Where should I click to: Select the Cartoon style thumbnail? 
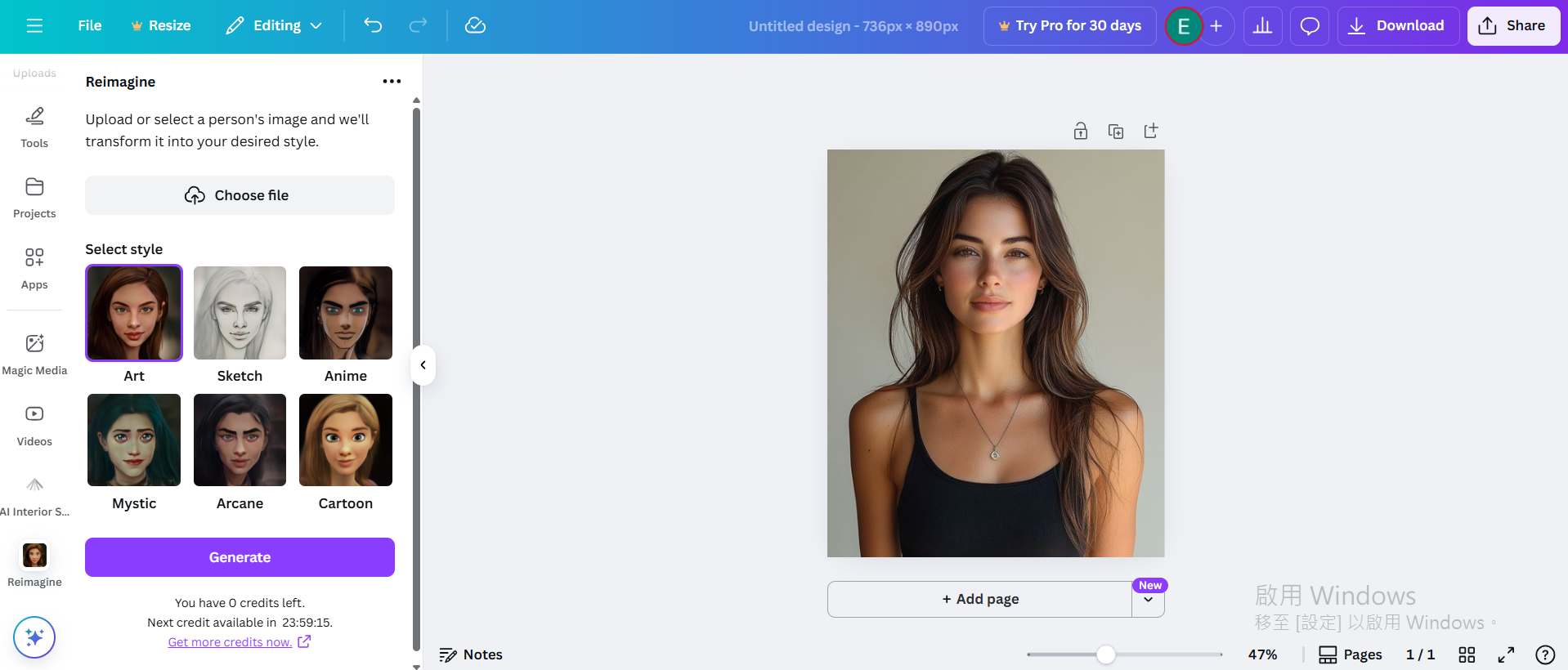346,440
